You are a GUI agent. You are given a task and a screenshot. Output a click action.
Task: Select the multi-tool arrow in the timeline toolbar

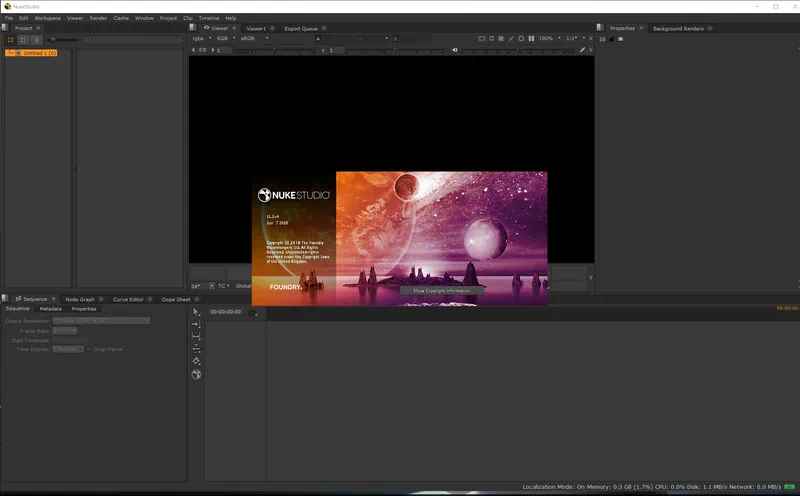196,312
